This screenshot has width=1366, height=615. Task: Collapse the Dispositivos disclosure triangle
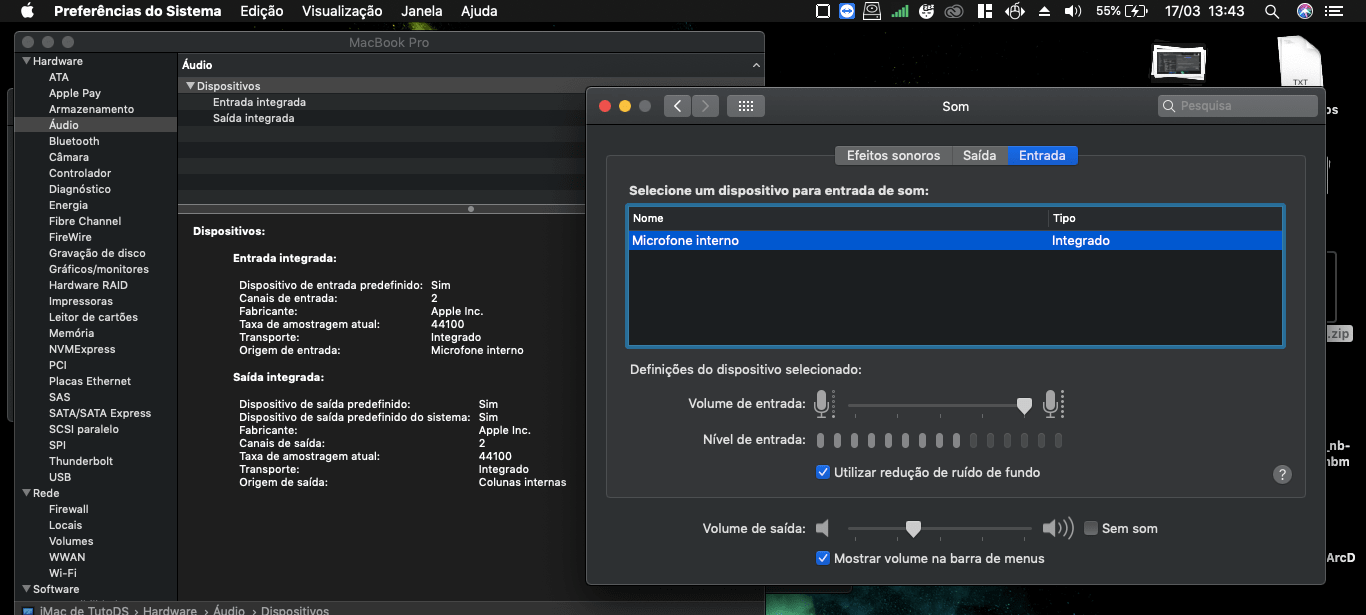coord(190,85)
